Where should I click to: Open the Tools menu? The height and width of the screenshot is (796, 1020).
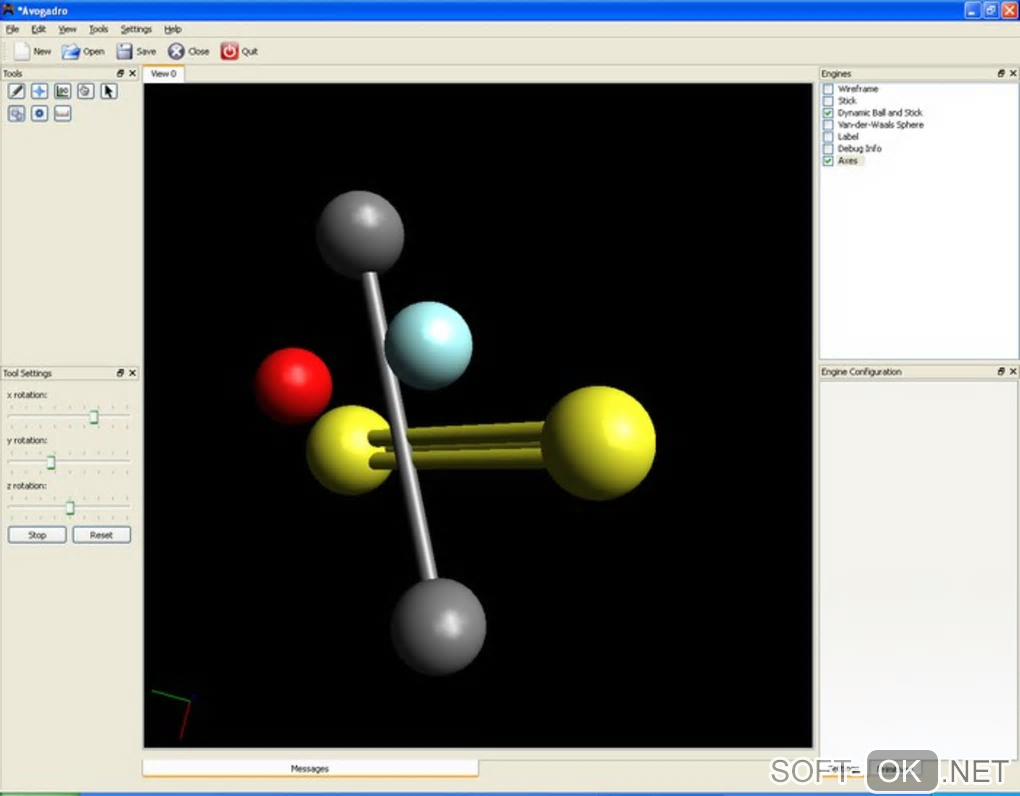point(98,29)
